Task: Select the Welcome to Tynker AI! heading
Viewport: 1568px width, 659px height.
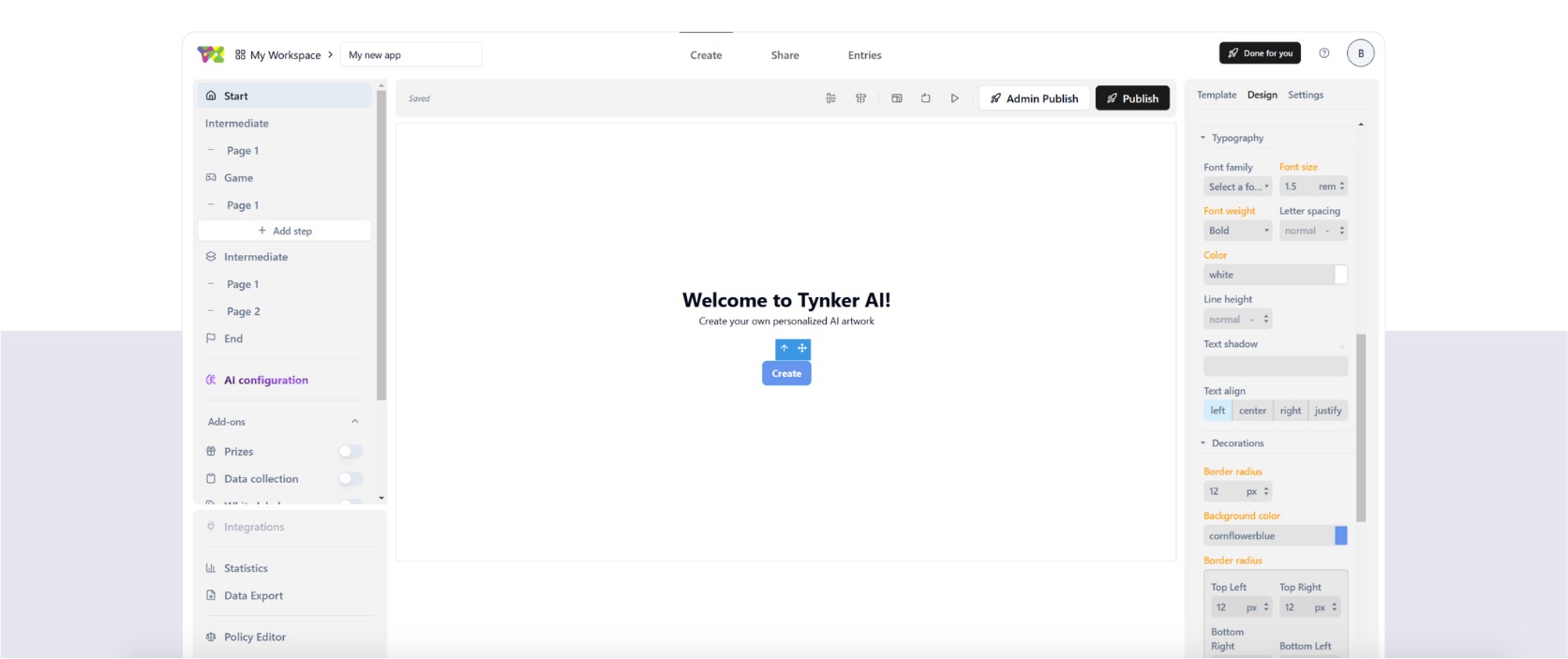Action: 786,300
